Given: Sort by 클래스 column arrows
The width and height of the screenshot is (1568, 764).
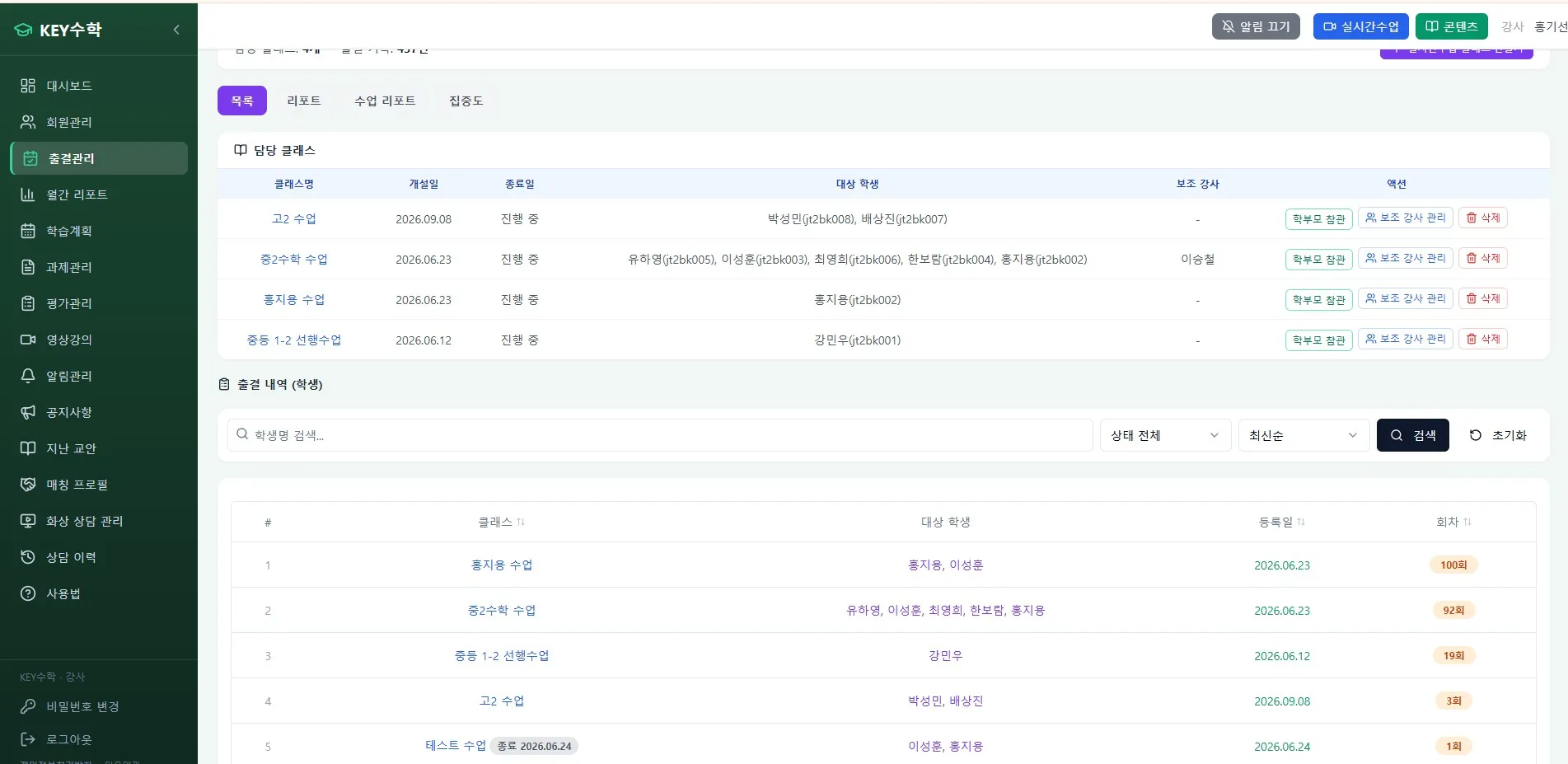Looking at the screenshot, I should tap(521, 522).
